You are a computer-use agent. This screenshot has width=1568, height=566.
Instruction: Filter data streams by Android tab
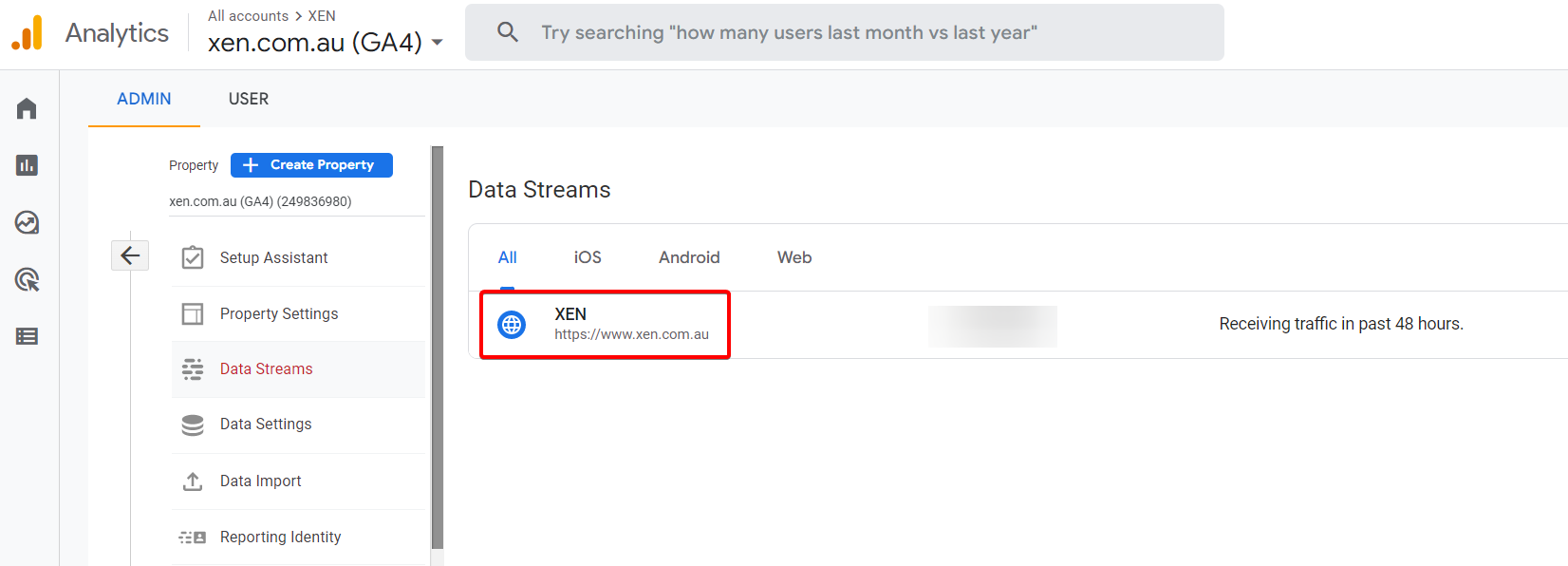[689, 257]
